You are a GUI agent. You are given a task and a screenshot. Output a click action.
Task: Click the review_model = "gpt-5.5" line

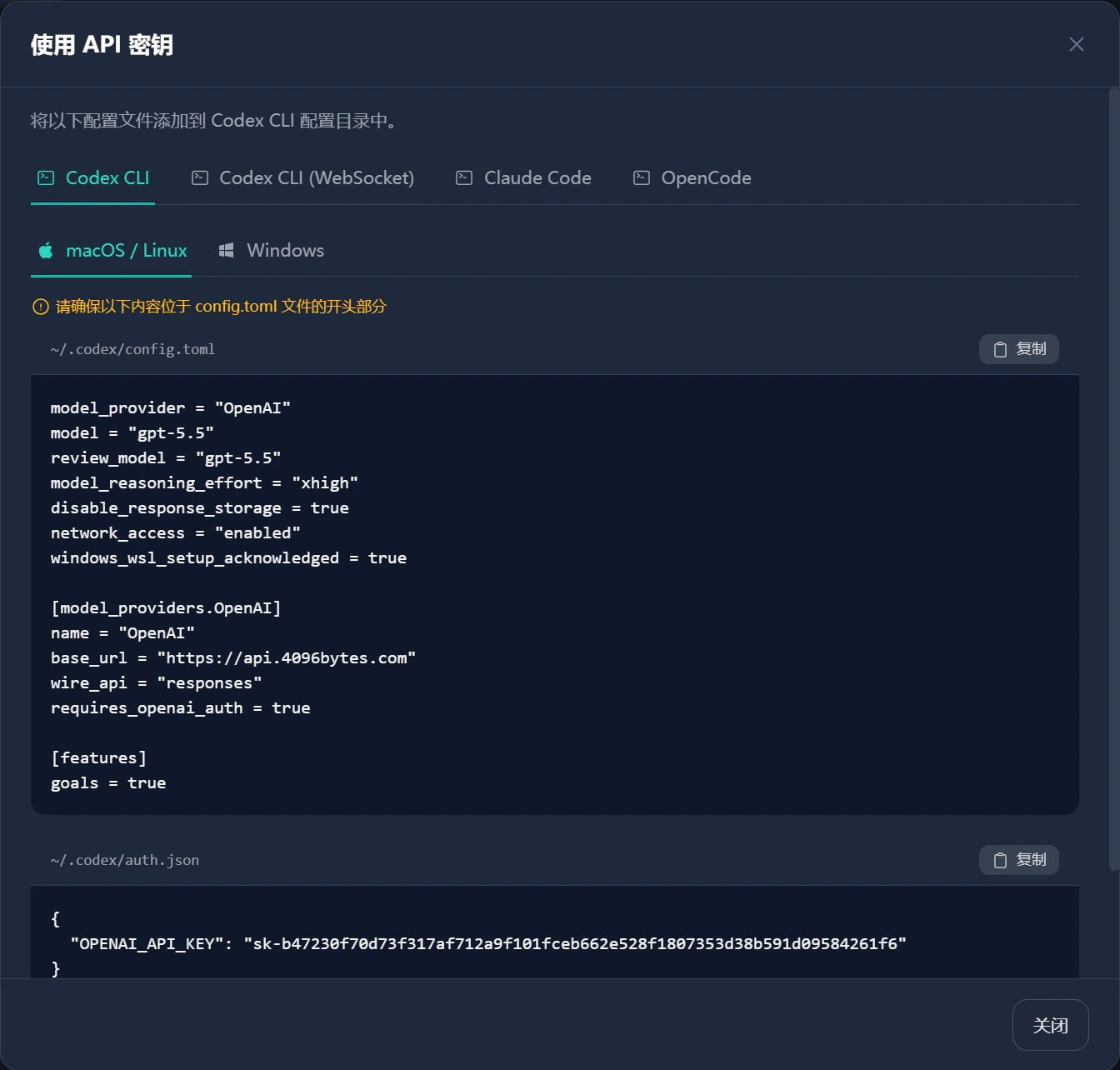[165, 457]
